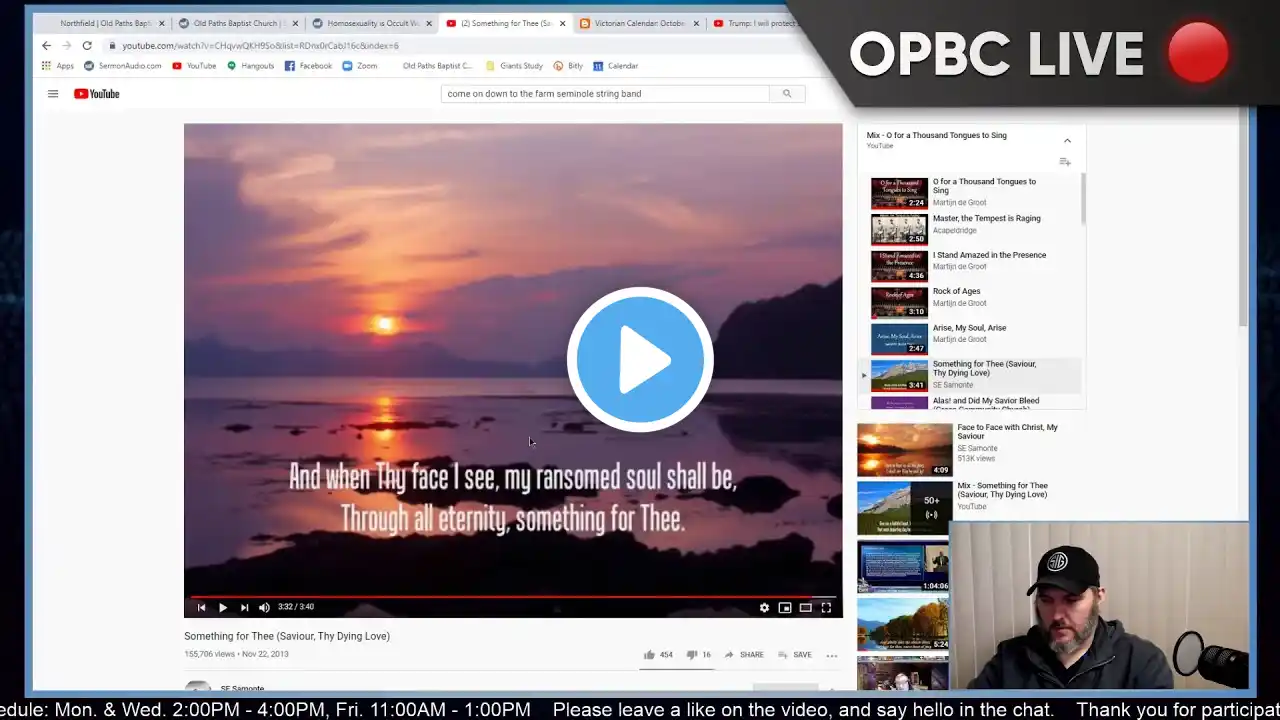Viewport: 1280px width, 720px height.
Task: Open the more actions menu below video
Action: (x=831, y=655)
